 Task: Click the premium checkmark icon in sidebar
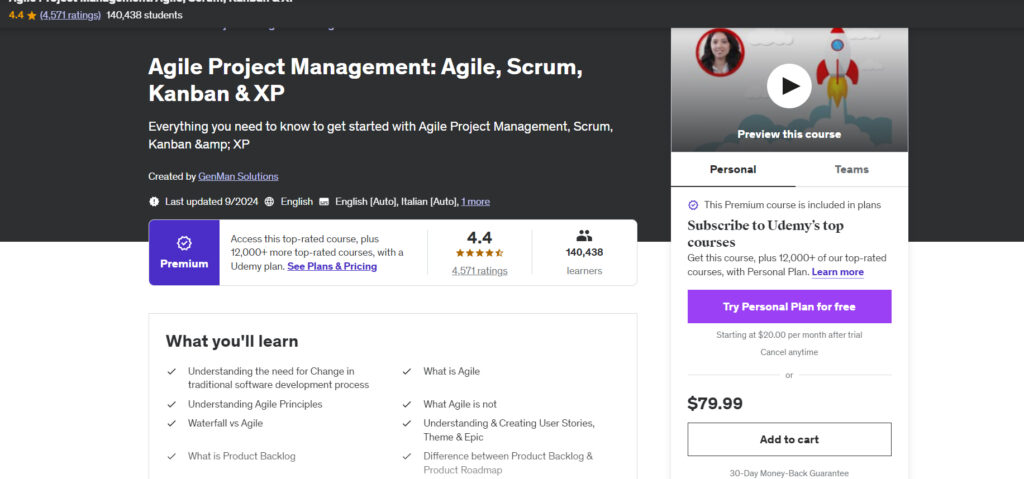click(x=693, y=205)
